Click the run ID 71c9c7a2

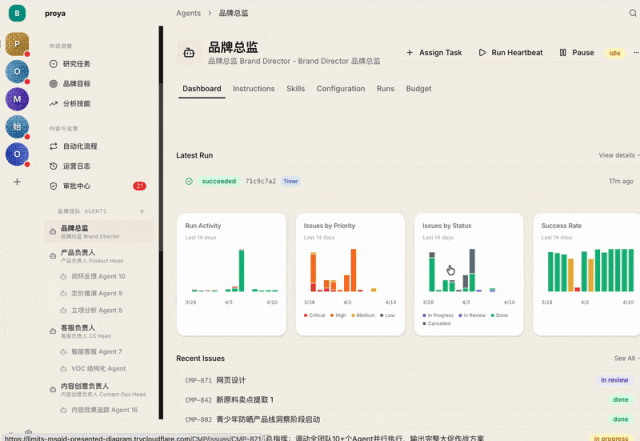point(260,181)
